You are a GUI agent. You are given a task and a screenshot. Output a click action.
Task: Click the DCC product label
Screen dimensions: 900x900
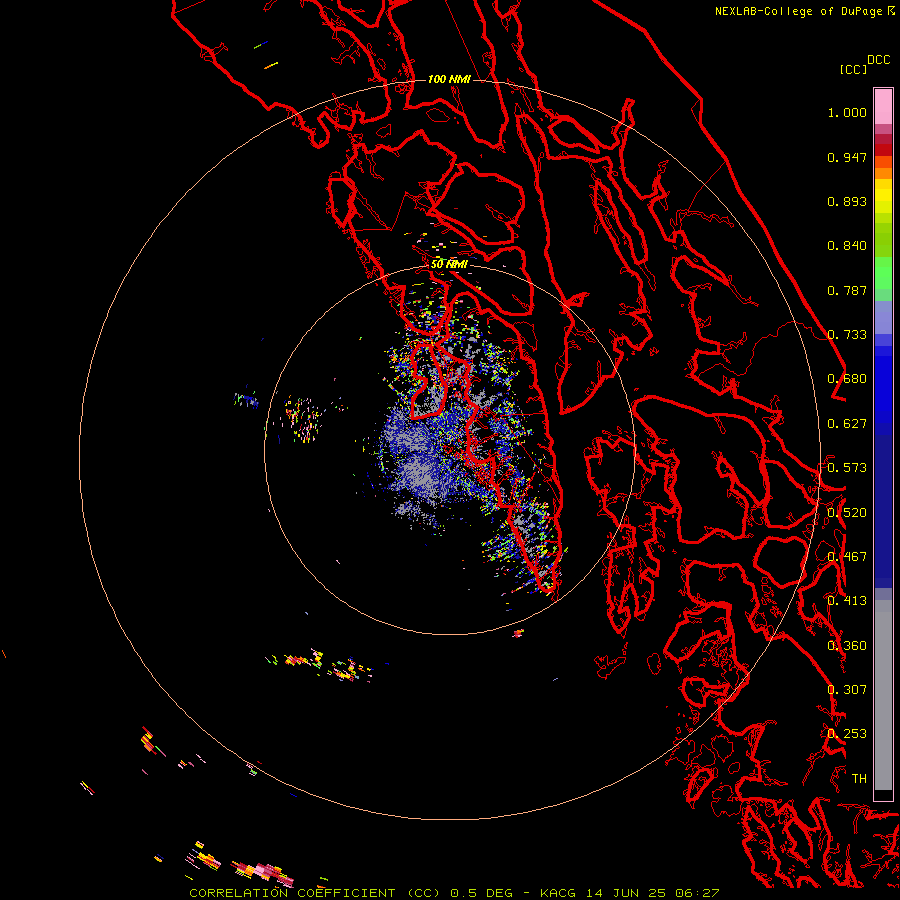pyautogui.click(x=878, y=60)
